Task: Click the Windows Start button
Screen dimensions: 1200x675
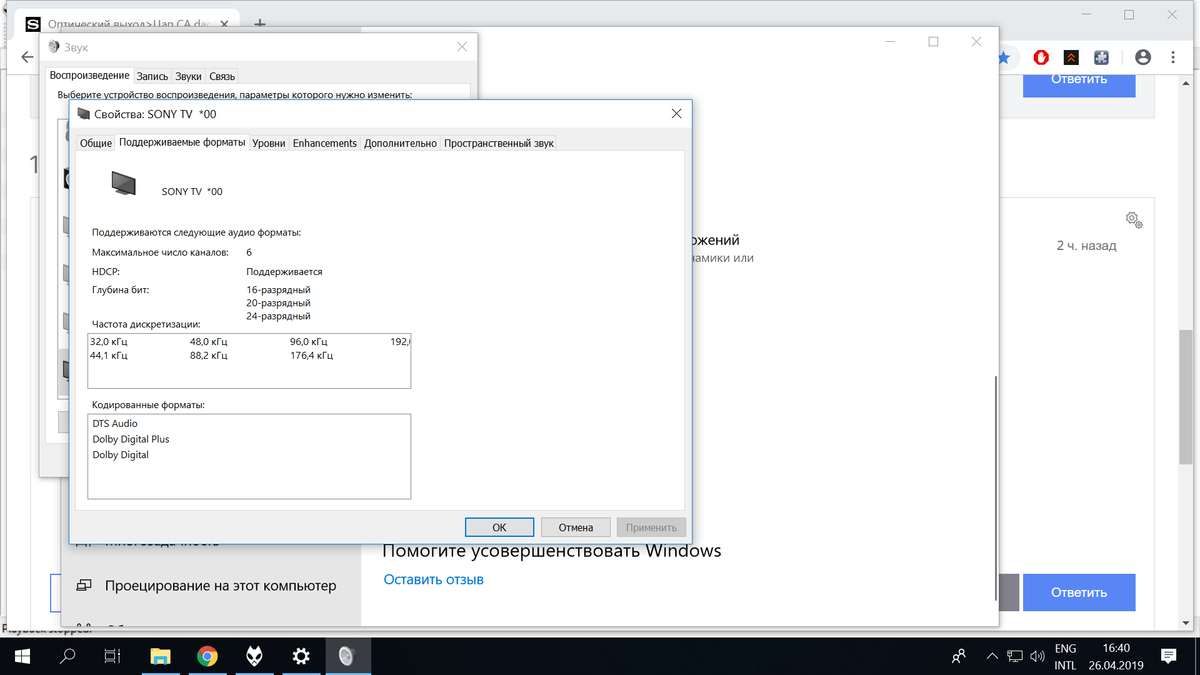Action: tap(22, 656)
